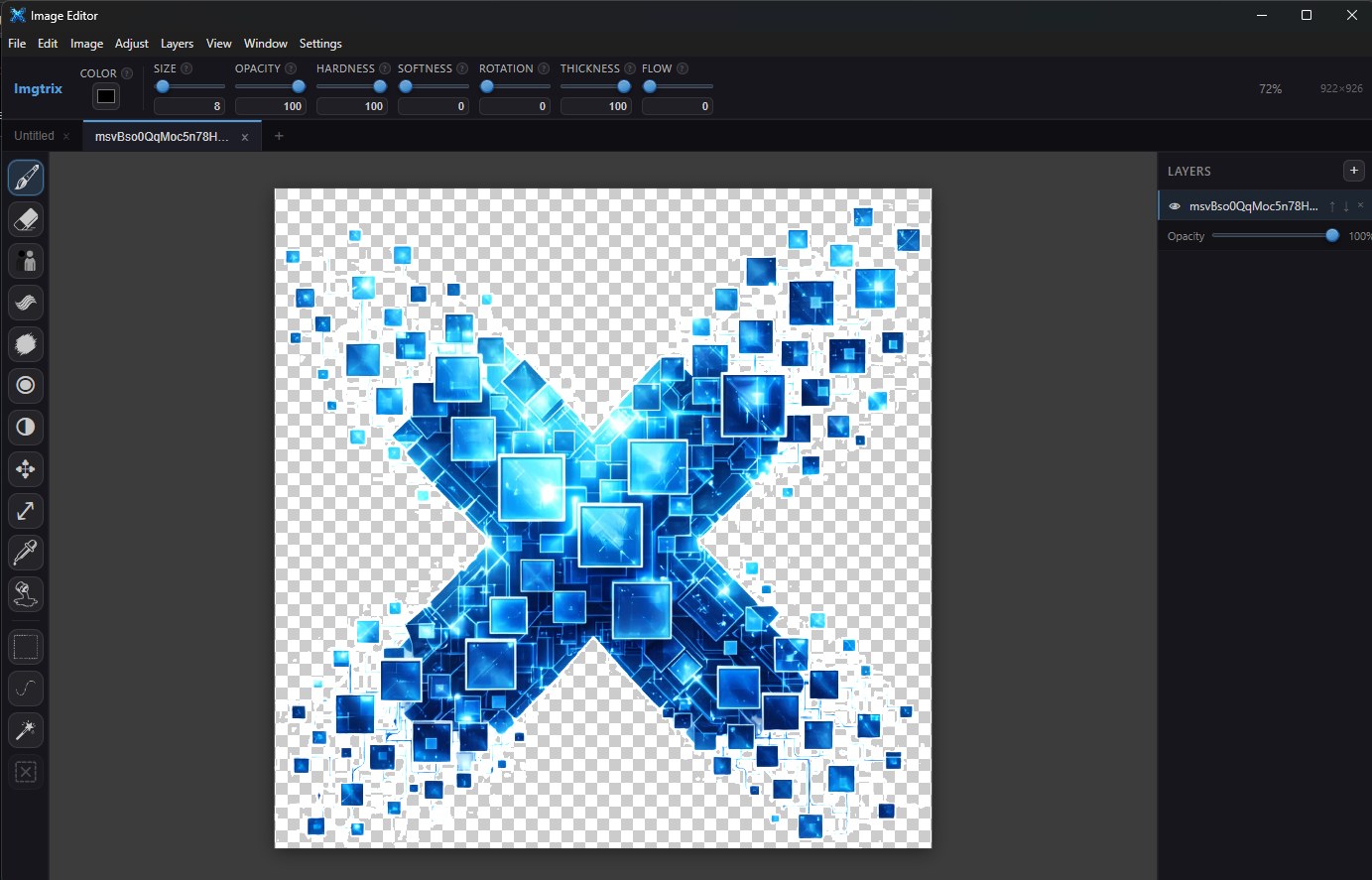The height and width of the screenshot is (880, 1372).
Task: Click the Deselect crossed-box tool
Action: tap(26, 772)
